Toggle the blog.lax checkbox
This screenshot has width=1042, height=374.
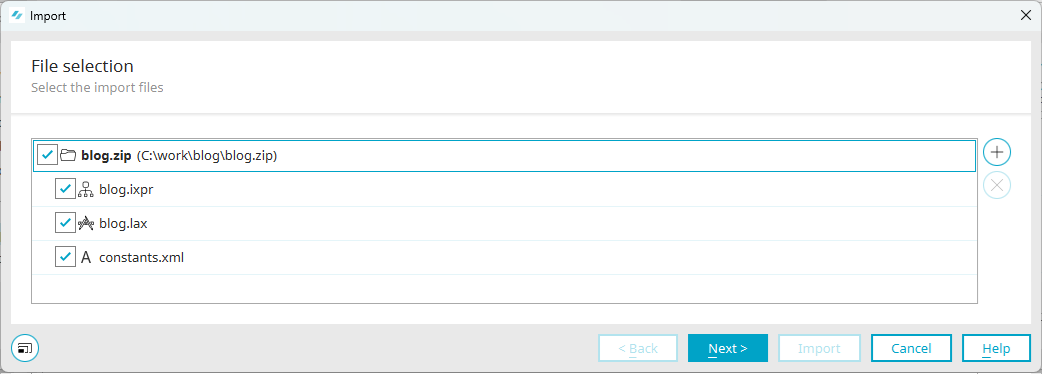(65, 224)
